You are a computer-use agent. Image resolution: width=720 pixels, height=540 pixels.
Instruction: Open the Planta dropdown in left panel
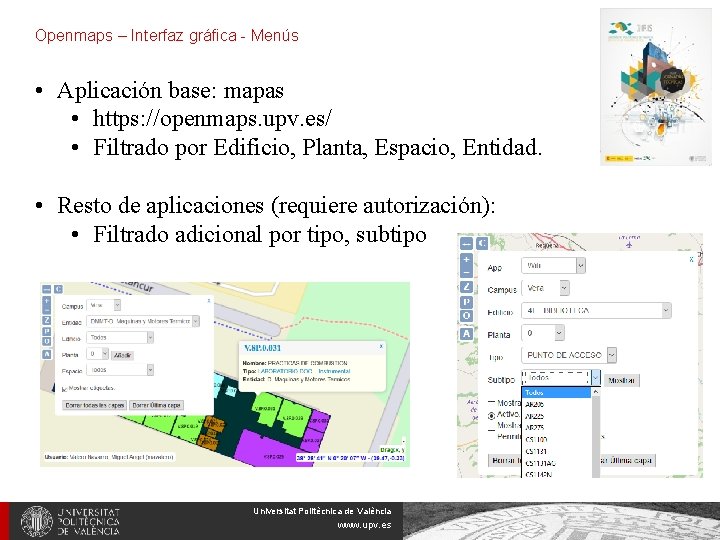97,354
